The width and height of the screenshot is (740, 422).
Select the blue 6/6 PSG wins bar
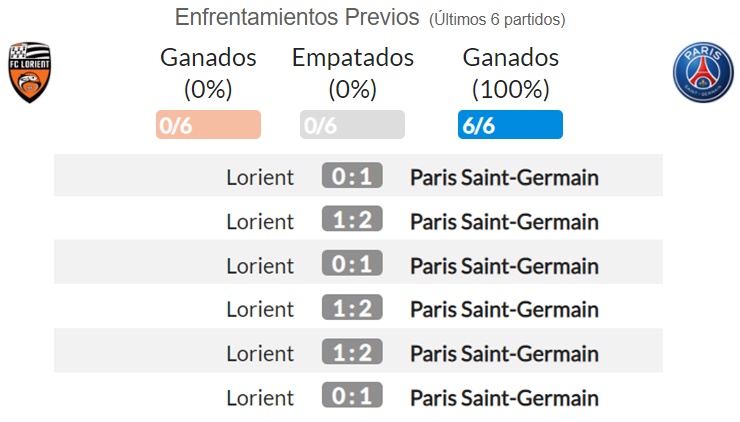coord(510,125)
